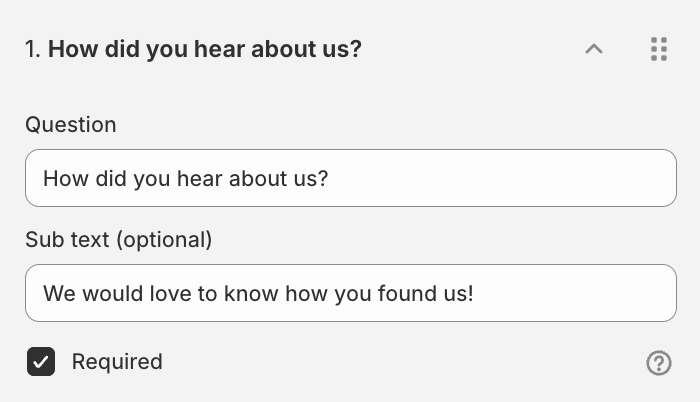Click the bold question title text

tap(205, 49)
